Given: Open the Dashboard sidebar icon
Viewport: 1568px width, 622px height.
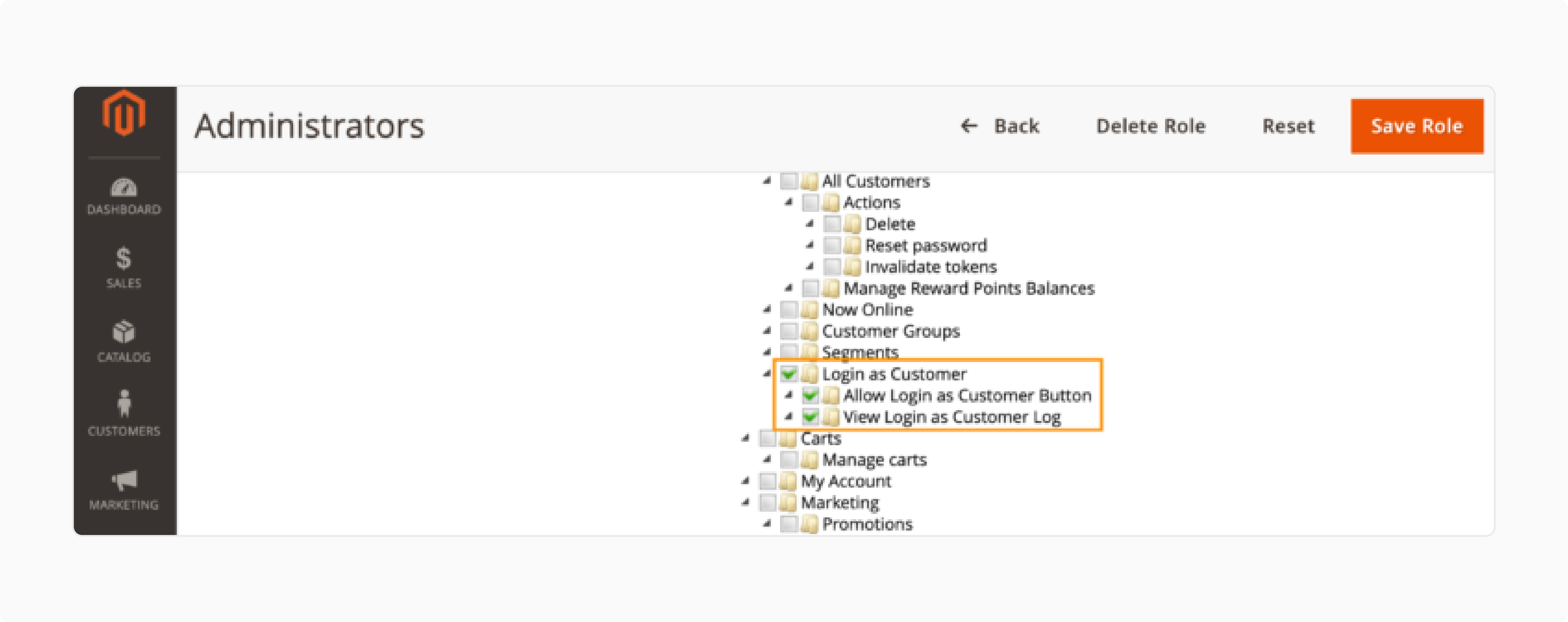Looking at the screenshot, I should pos(123,187).
